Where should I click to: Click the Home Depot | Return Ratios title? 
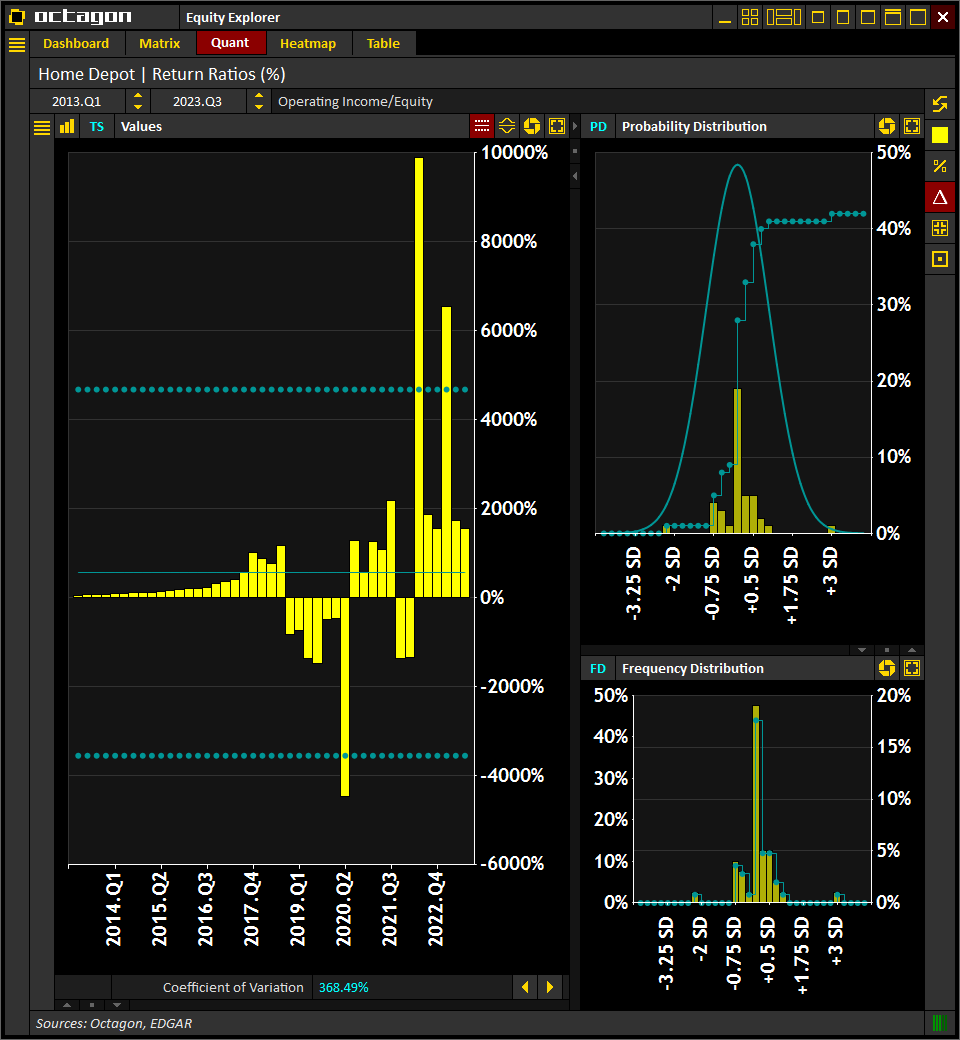tap(162, 74)
